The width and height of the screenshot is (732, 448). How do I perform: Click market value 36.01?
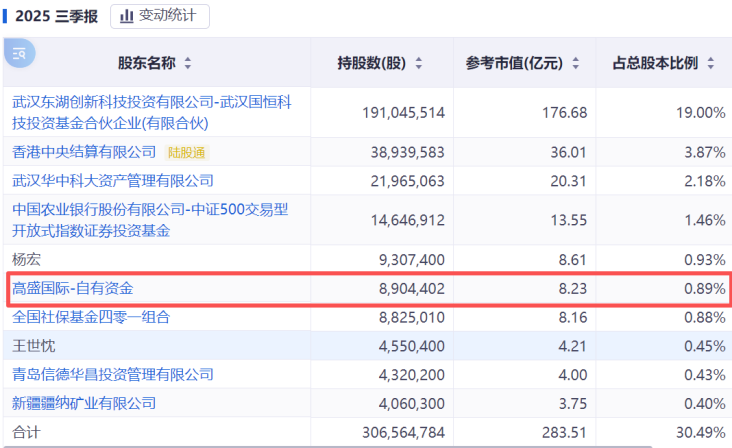pyautogui.click(x=568, y=152)
